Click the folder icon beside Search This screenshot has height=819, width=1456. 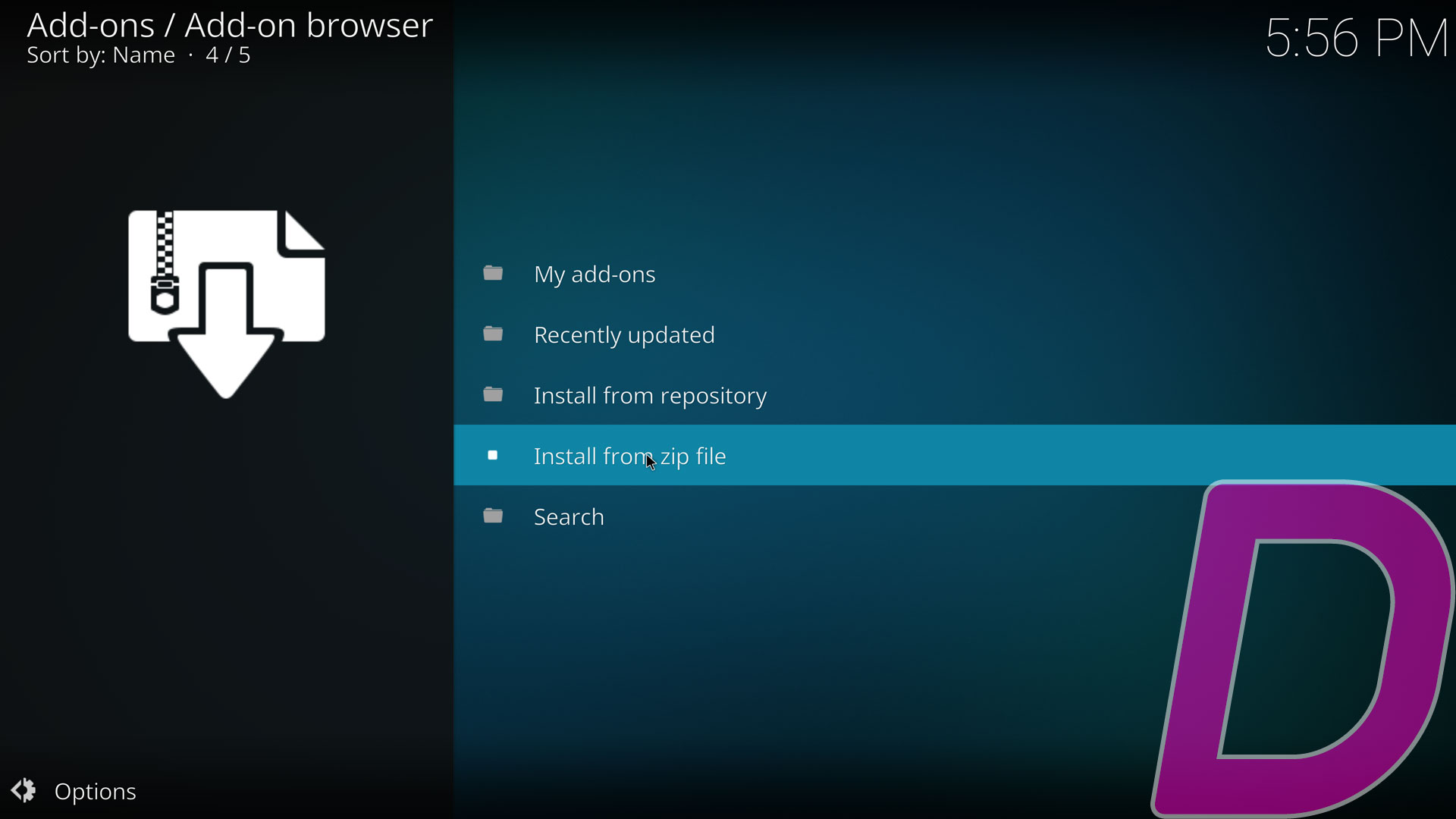tap(494, 516)
